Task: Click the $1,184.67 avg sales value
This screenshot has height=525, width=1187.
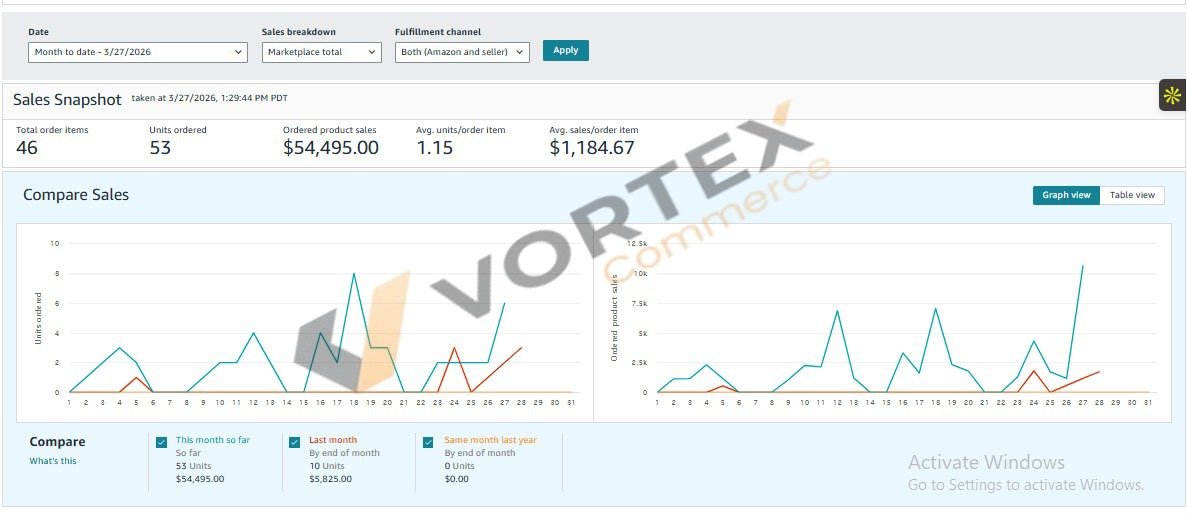Action: (x=592, y=148)
